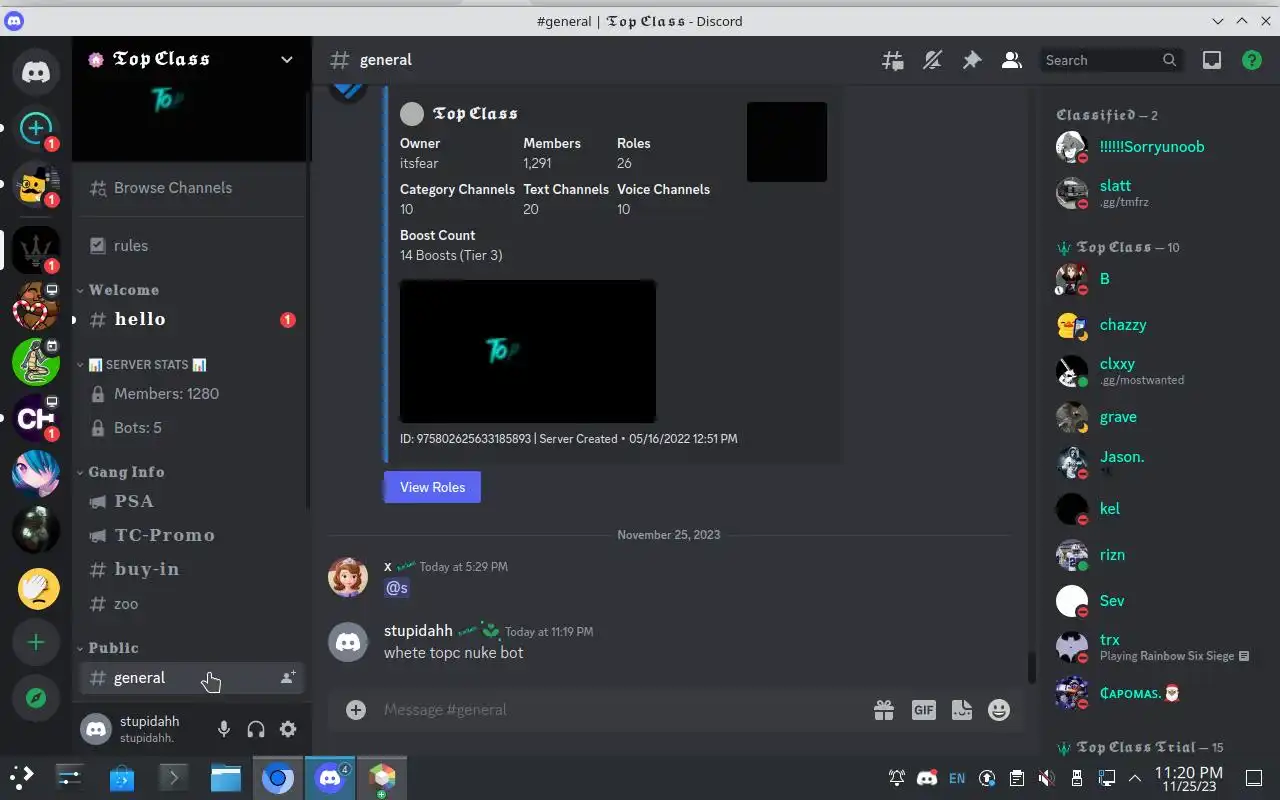Viewport: 1280px width, 800px height.
Task: Enlarge the Top Class banner image in embed
Action: point(528,351)
